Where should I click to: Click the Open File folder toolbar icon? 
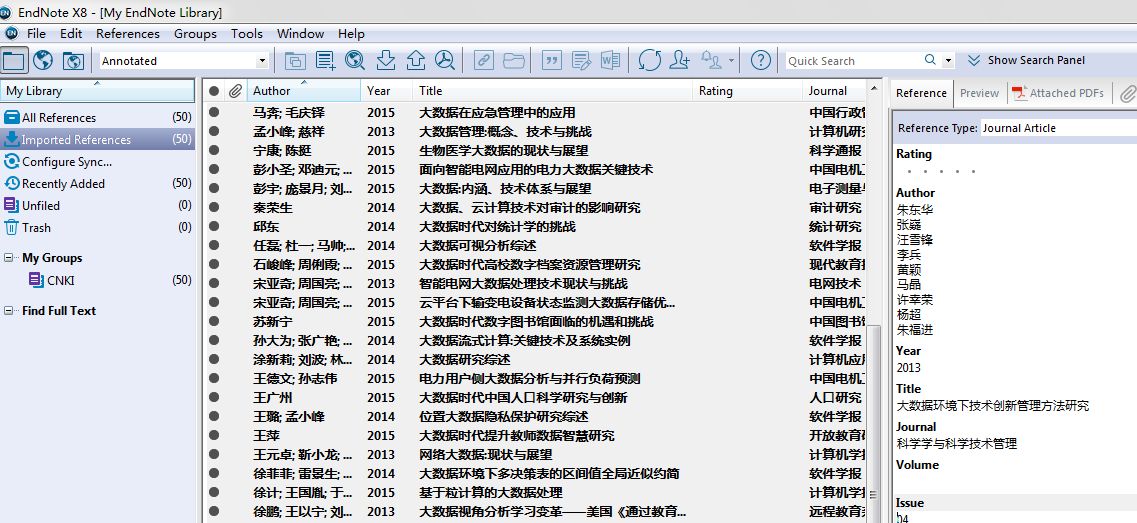513,60
